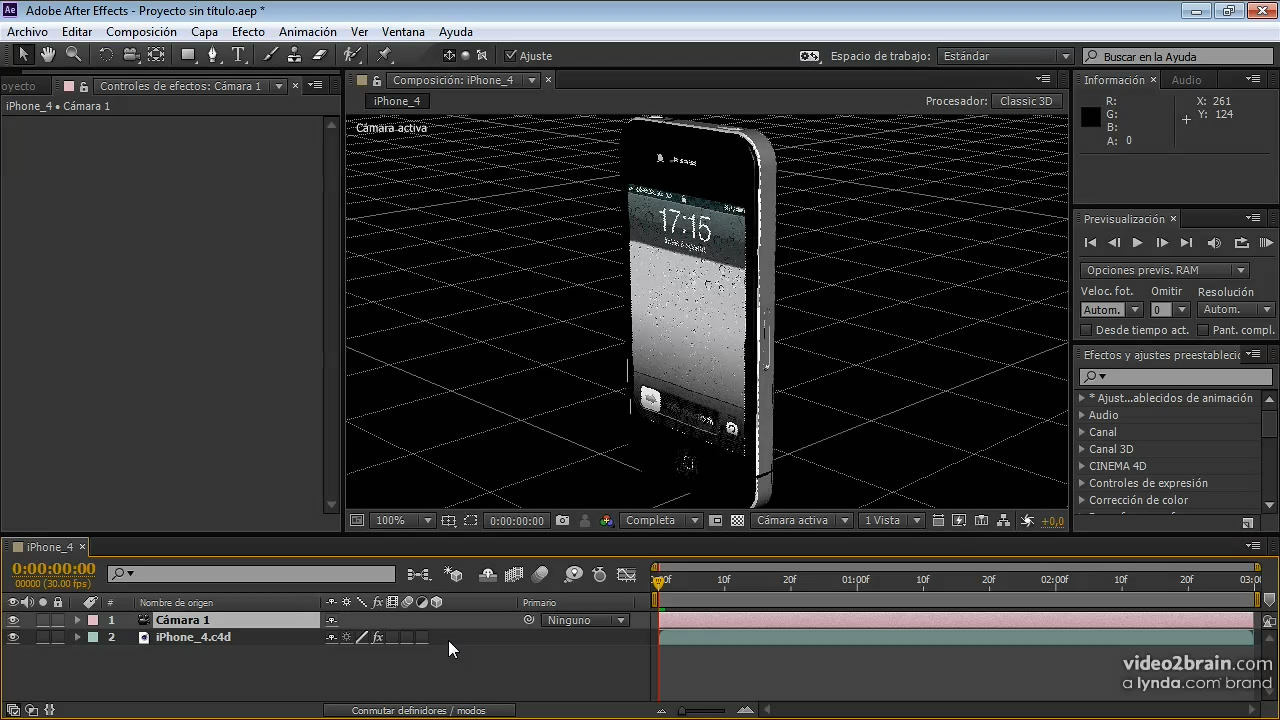Click the draft 3D icon in timeline

coord(453,575)
